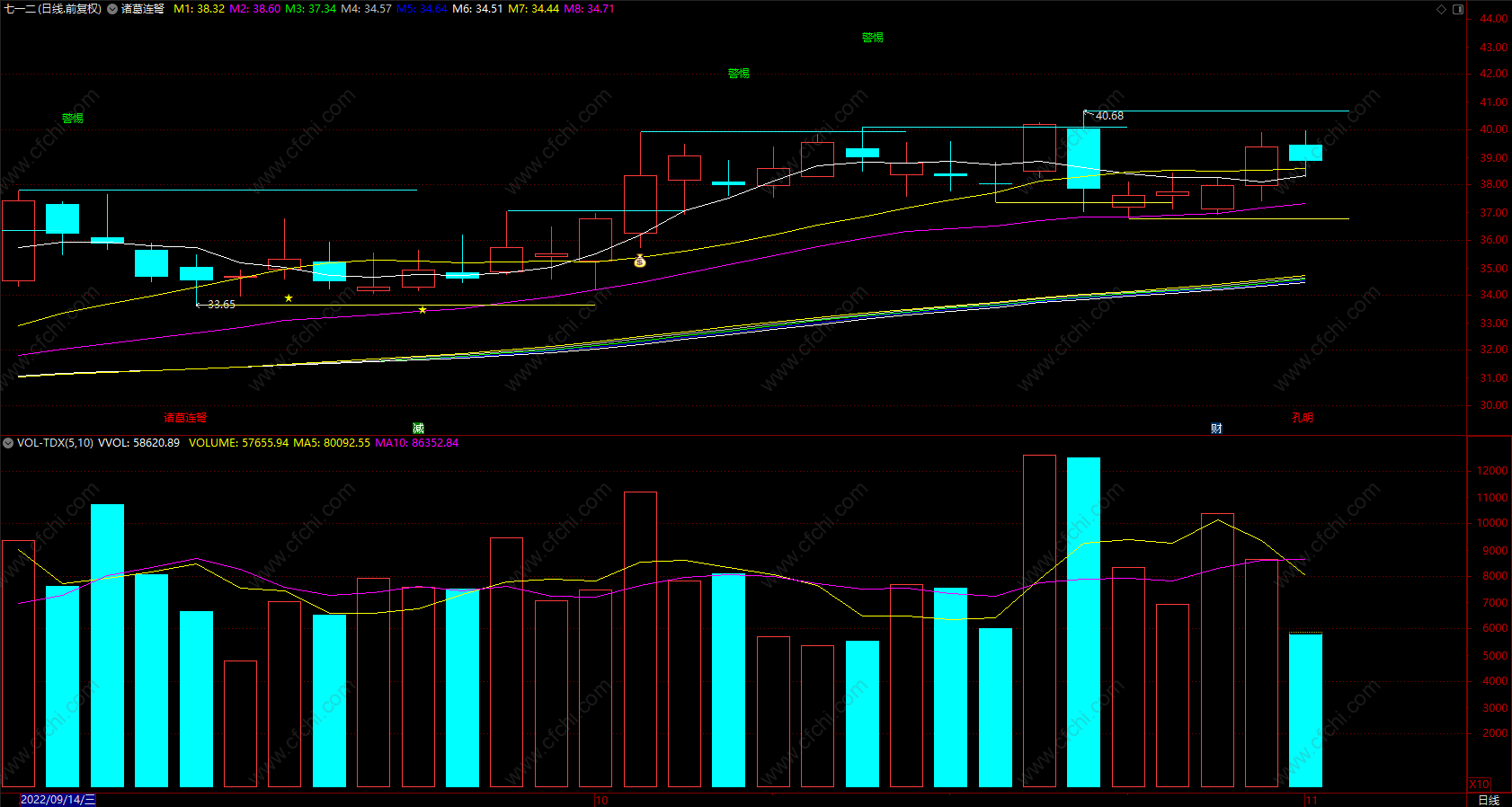The image size is (1512, 807).
Task: Click the red 诸葛连弩 signal label
Action: (x=185, y=418)
